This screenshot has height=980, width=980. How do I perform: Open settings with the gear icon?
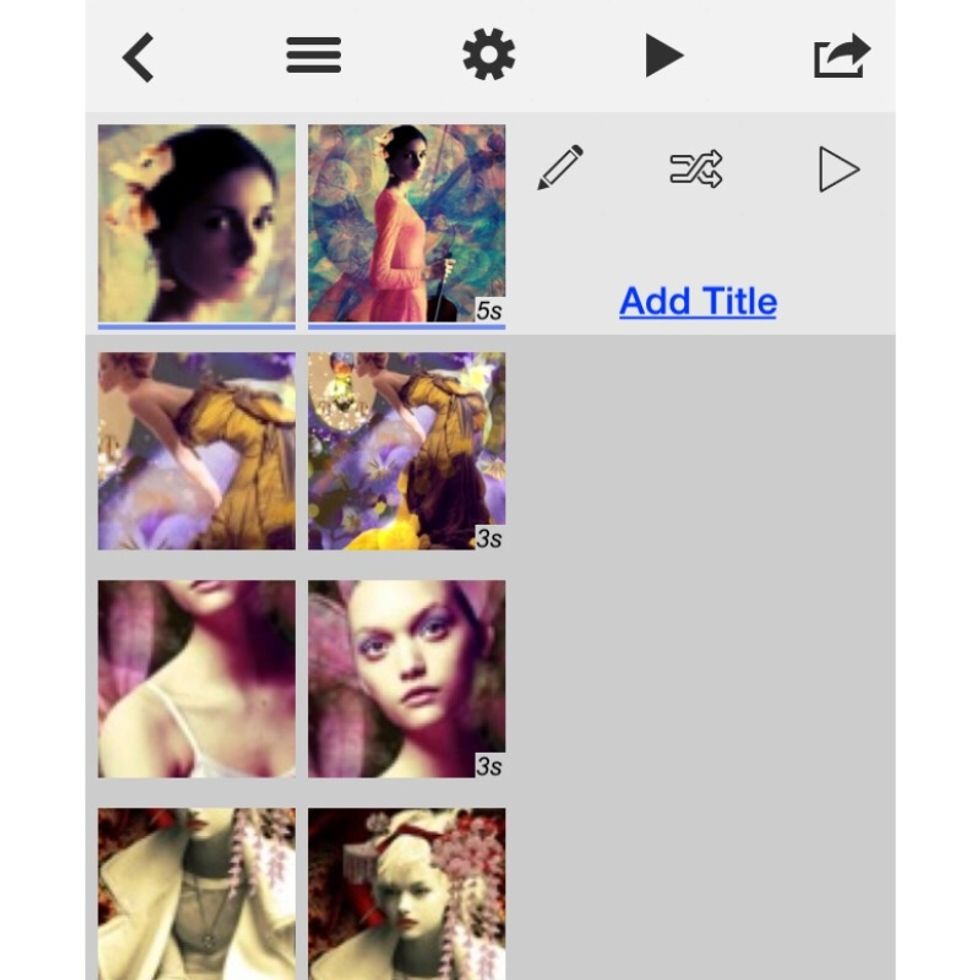coord(489,56)
